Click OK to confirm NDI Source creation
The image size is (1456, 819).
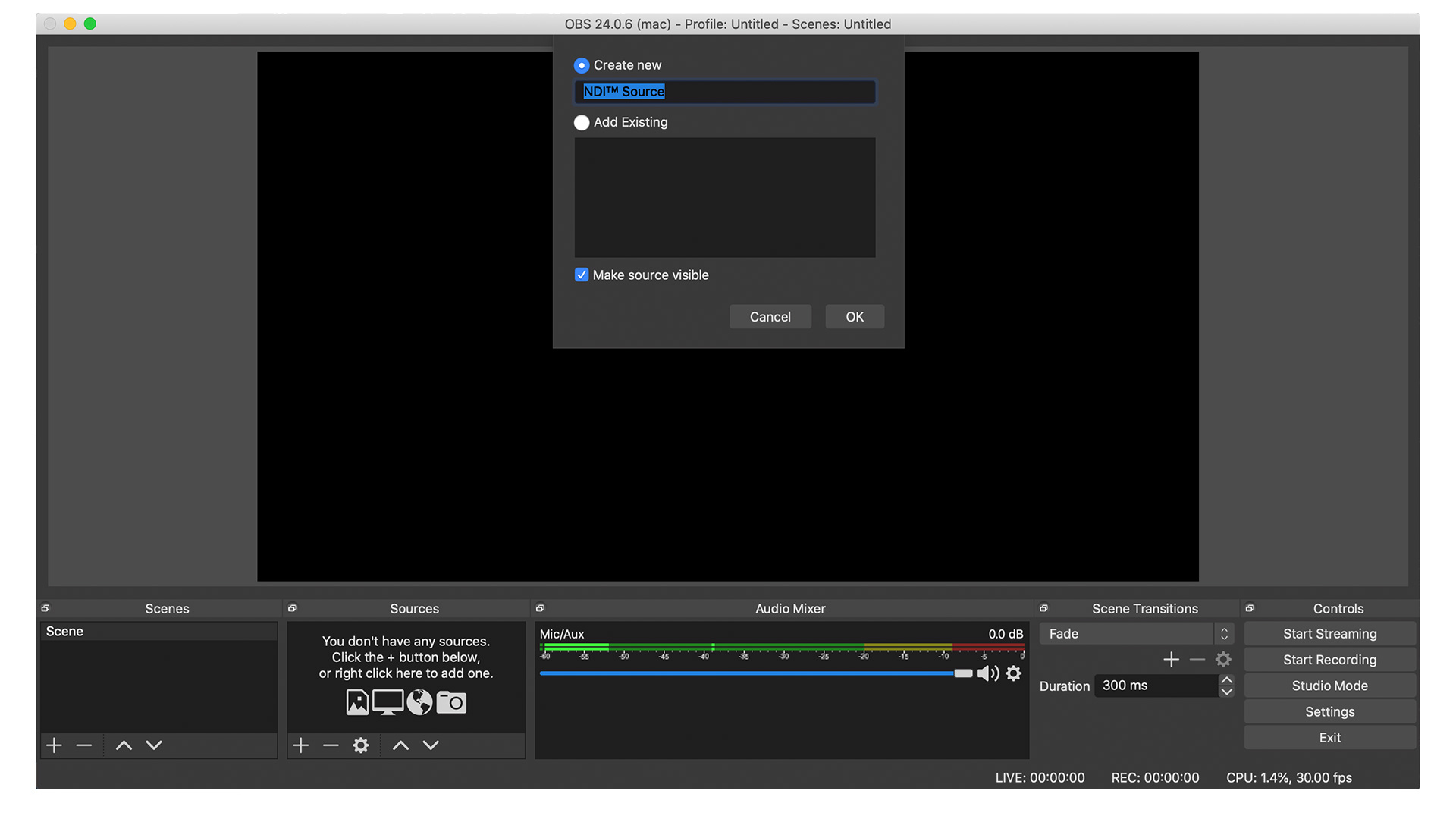click(854, 316)
